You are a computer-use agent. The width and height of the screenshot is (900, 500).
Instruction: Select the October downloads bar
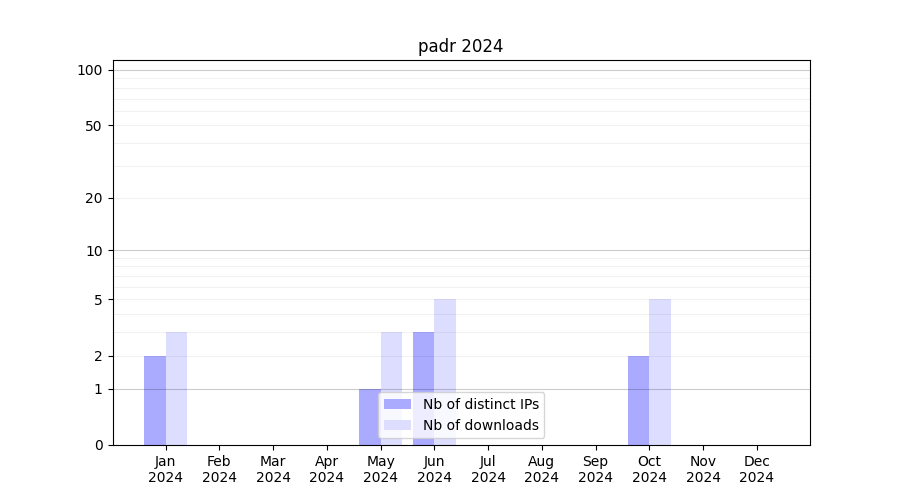click(x=660, y=371)
